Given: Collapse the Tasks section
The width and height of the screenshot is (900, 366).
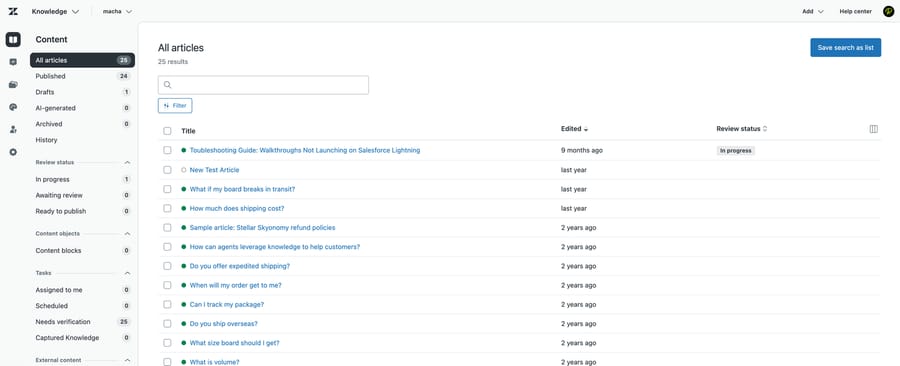Looking at the screenshot, I should coord(127,273).
